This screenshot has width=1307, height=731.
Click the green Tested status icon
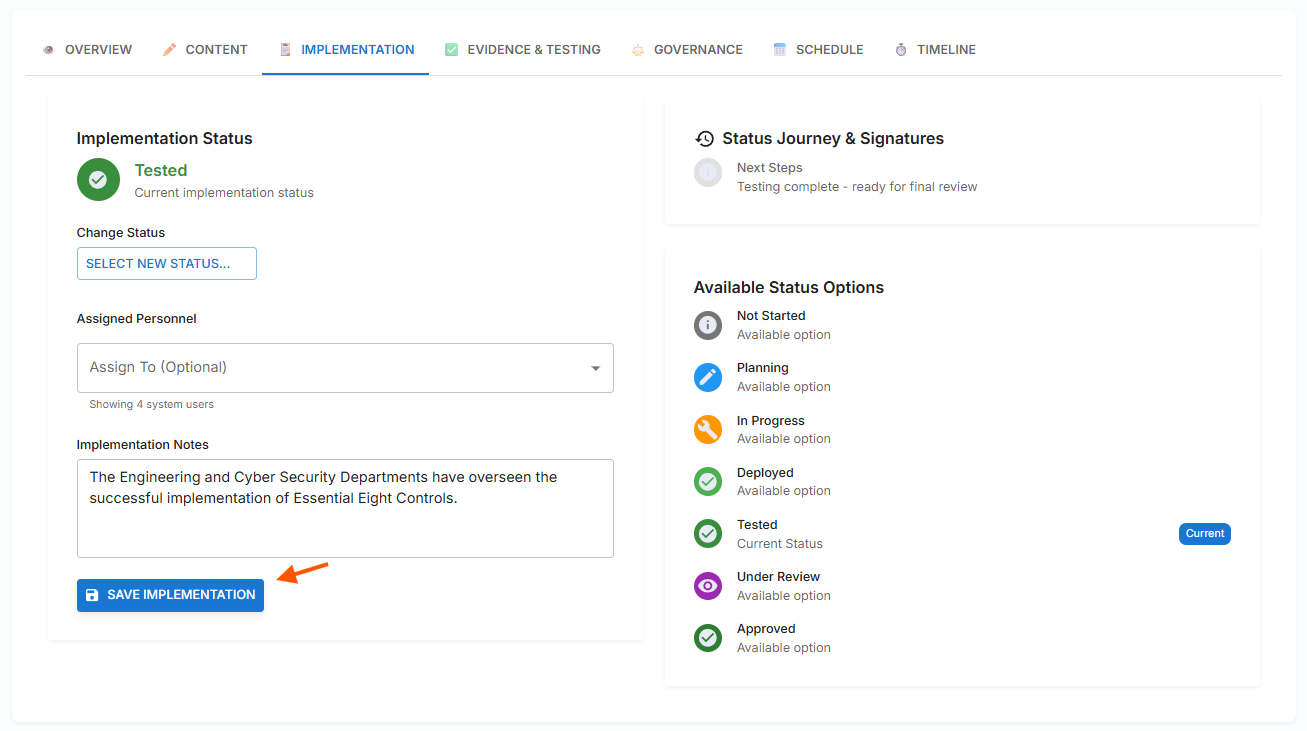point(98,180)
